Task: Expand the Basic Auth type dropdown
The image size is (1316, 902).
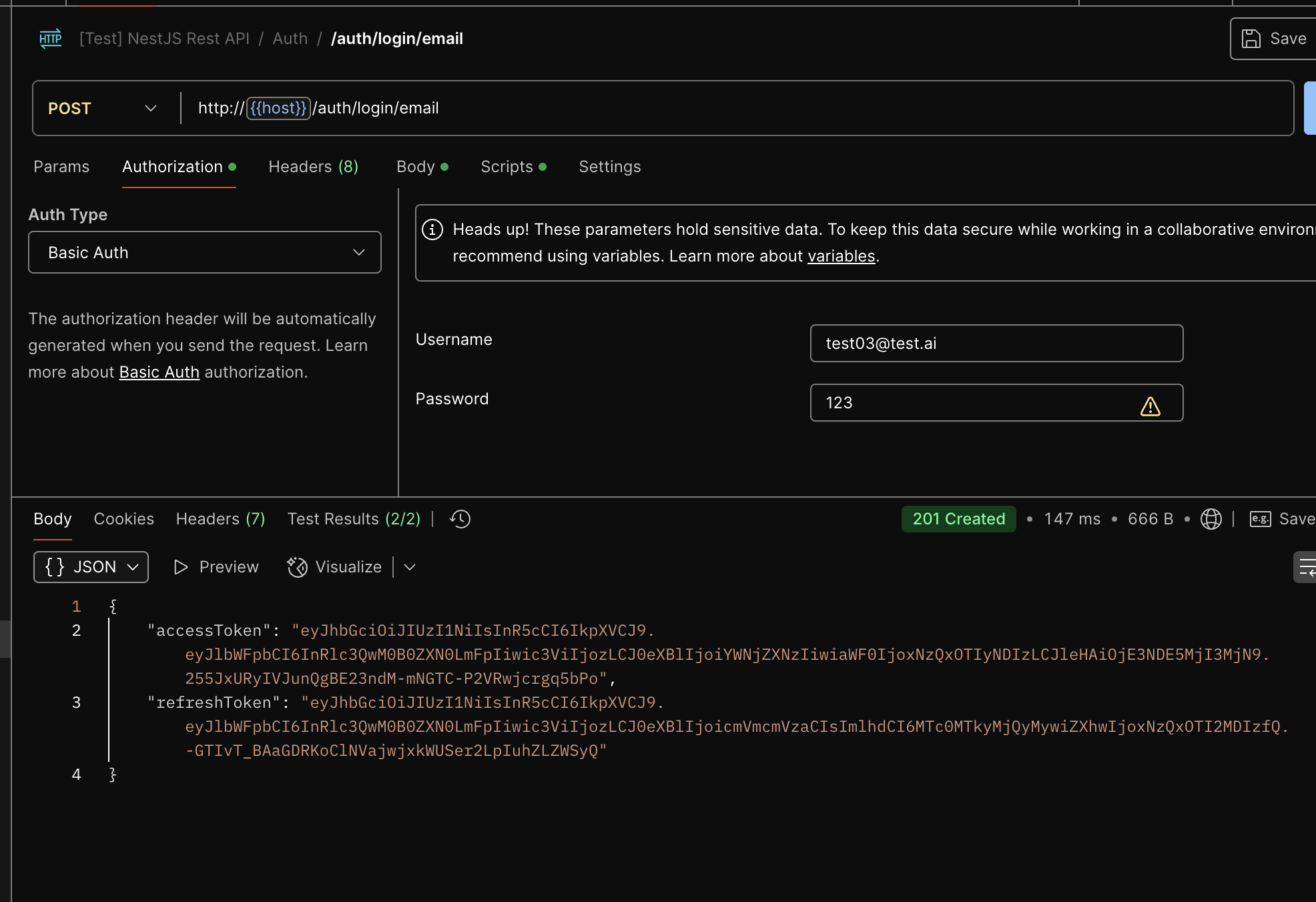Action: (204, 252)
